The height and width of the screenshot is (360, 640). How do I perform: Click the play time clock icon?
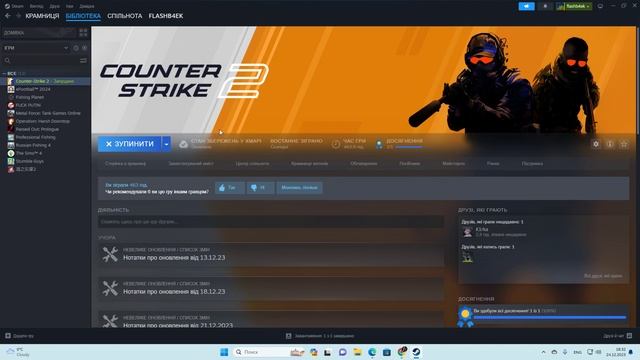coord(336,144)
